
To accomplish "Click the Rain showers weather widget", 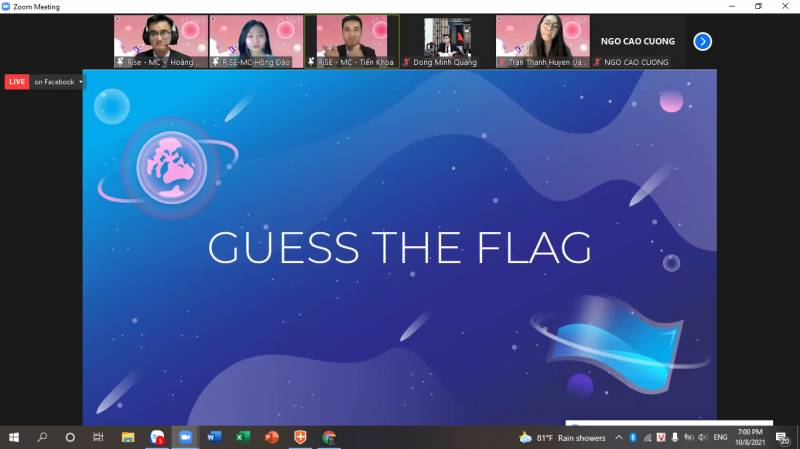I will pyautogui.click(x=563, y=437).
